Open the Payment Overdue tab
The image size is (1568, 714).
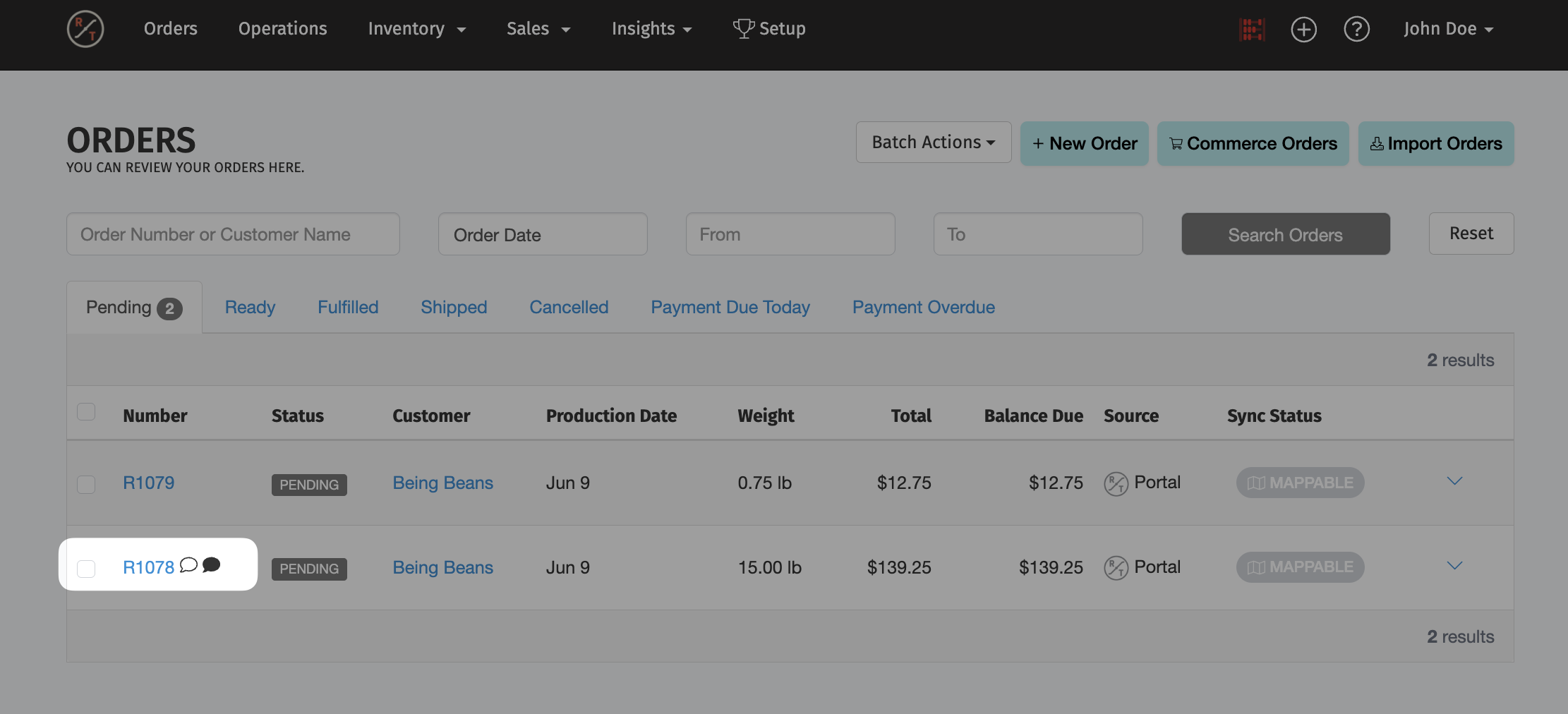click(x=923, y=308)
